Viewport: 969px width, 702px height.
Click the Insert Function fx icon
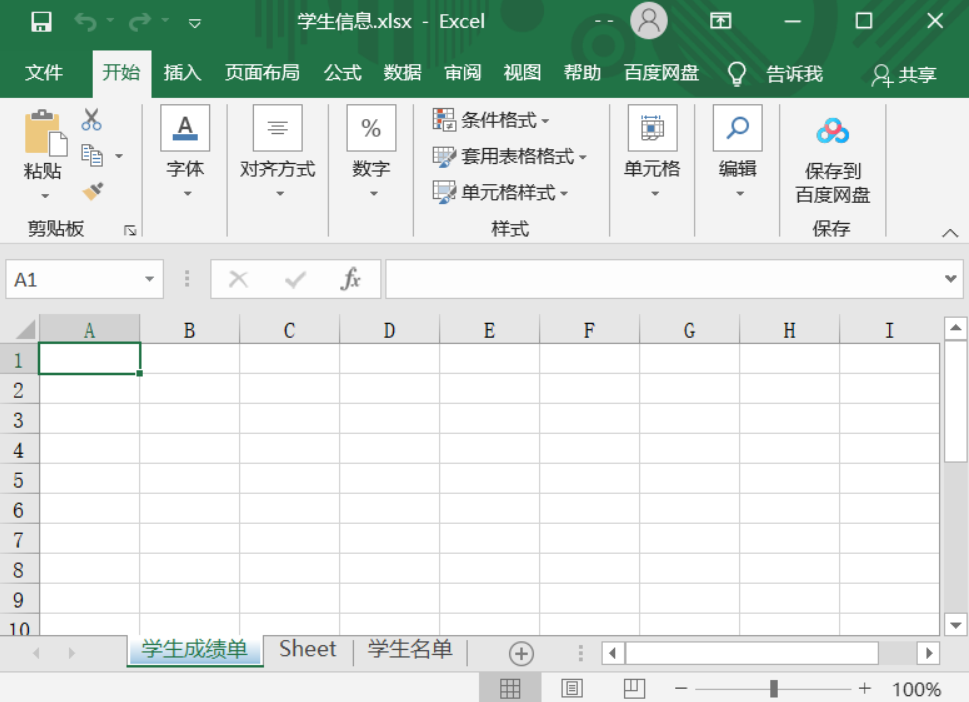[350, 280]
